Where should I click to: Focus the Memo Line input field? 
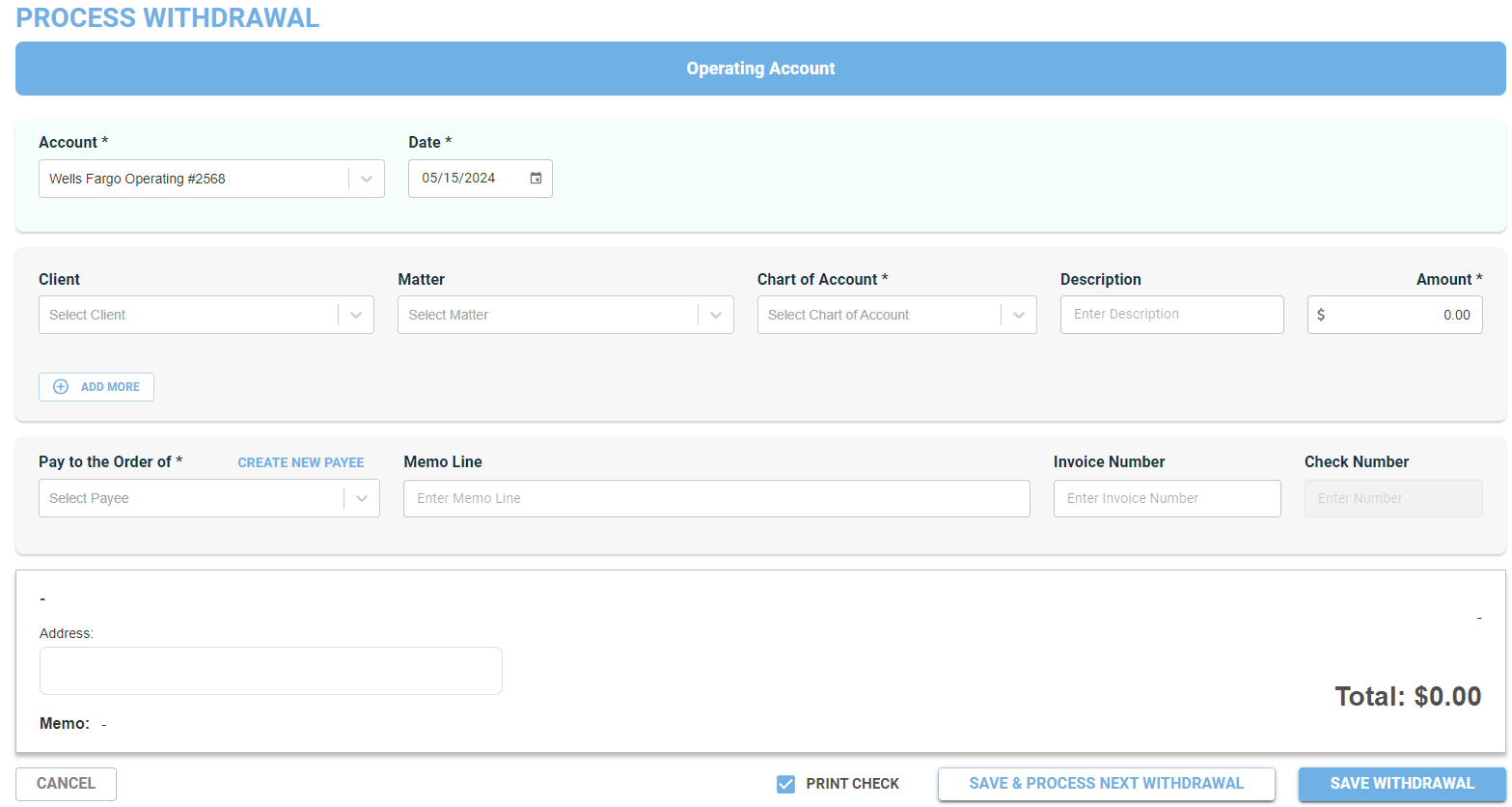(716, 498)
